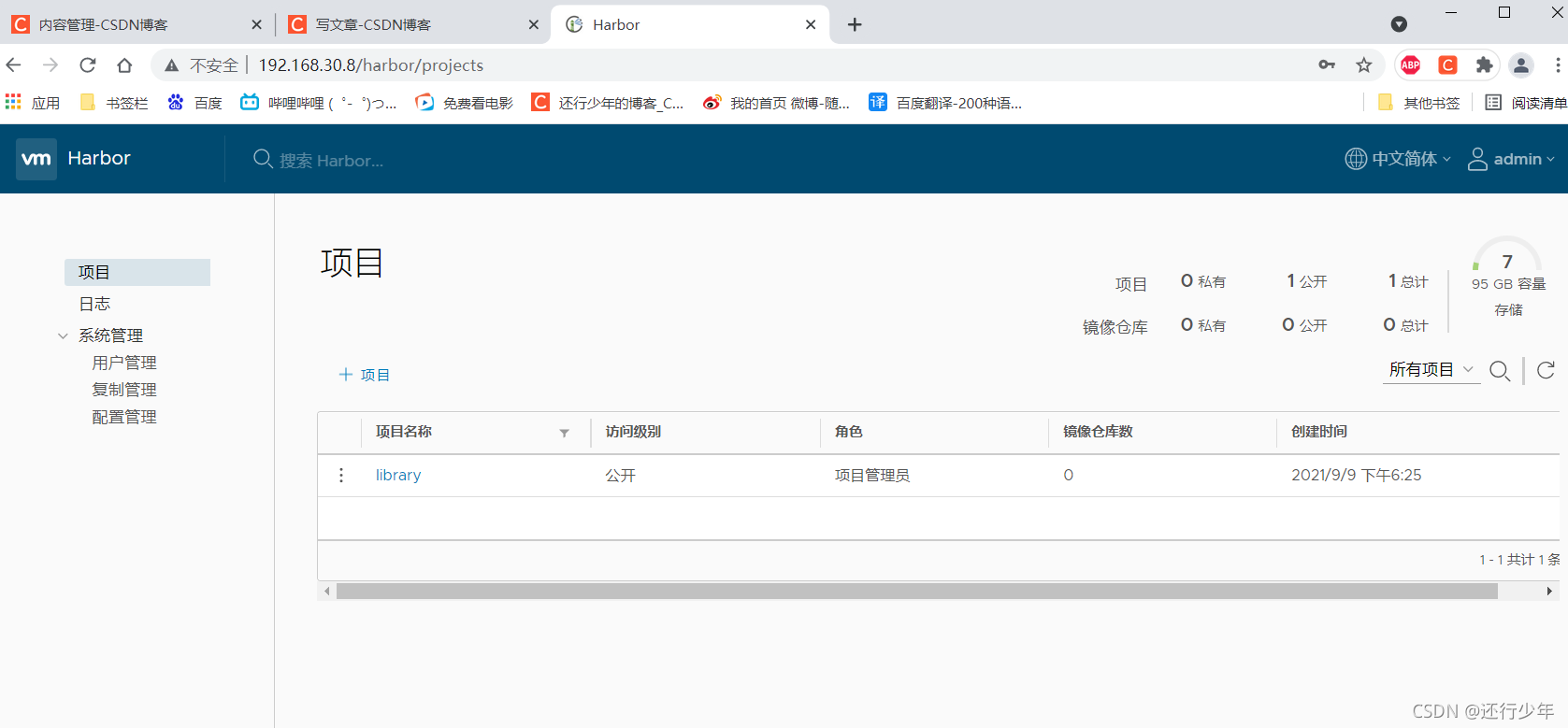Open the browser home page icon
Image resolution: width=1568 pixels, height=728 pixels.
tap(124, 64)
